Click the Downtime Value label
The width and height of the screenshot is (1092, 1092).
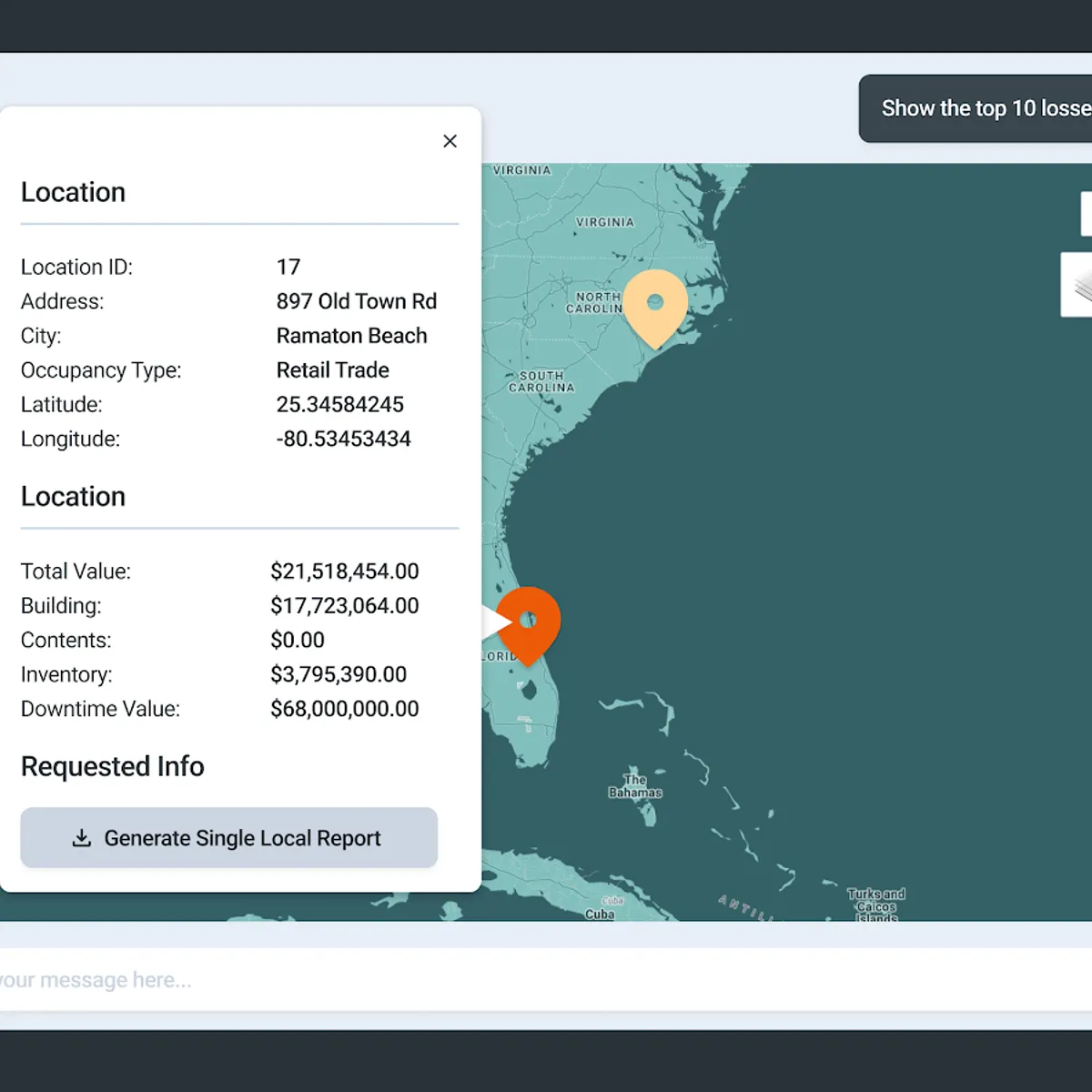click(100, 709)
